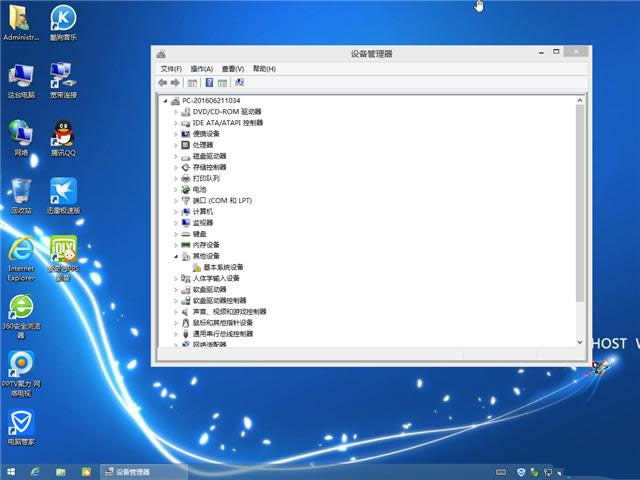Open the 文件(F) menu
640x480 pixels.
[171, 69]
